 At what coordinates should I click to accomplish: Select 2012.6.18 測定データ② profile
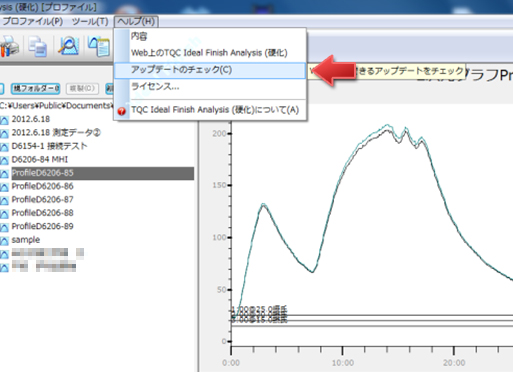(x=56, y=133)
